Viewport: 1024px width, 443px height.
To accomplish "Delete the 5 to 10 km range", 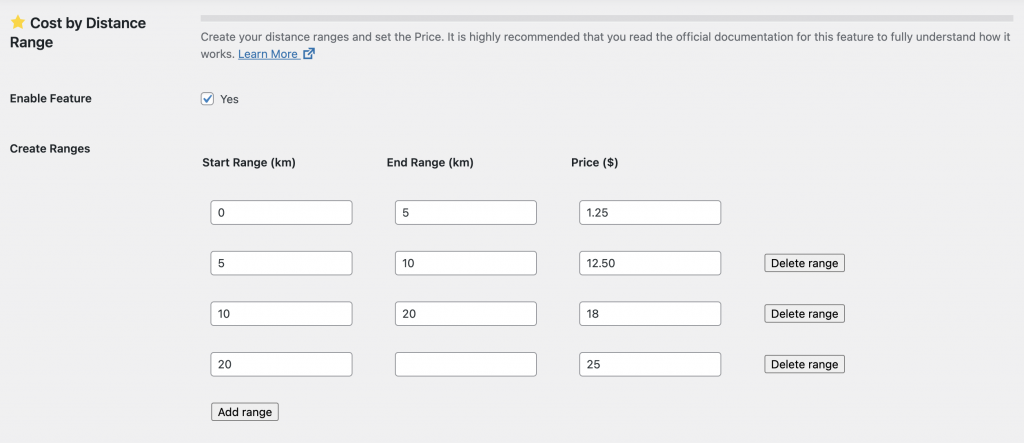I will coord(804,263).
